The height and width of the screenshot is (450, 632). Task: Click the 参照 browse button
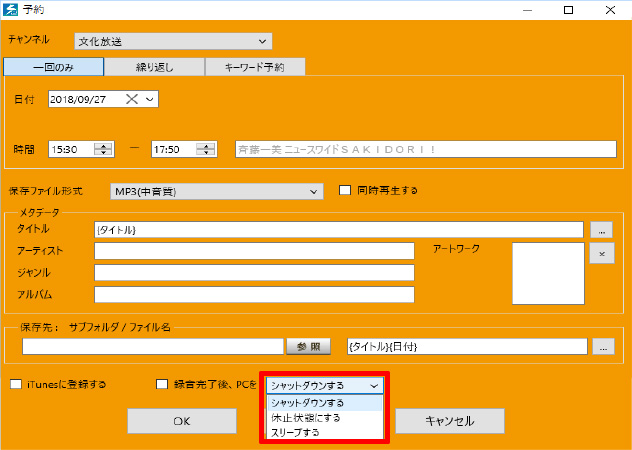[308, 346]
